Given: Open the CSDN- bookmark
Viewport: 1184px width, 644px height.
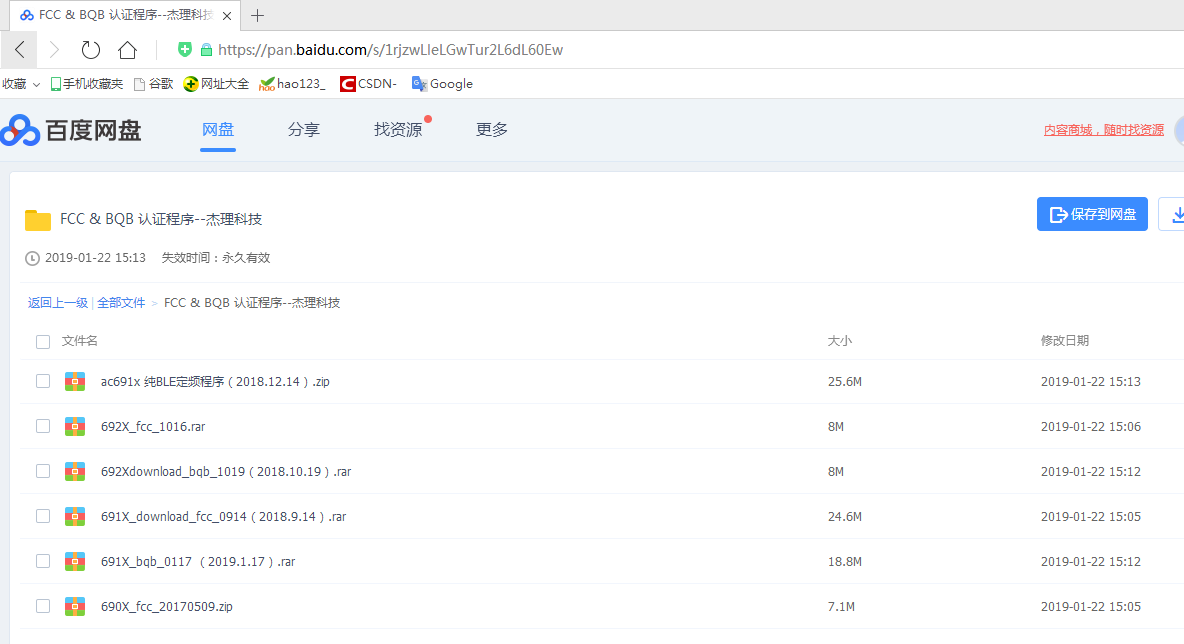Looking at the screenshot, I should (x=368, y=84).
